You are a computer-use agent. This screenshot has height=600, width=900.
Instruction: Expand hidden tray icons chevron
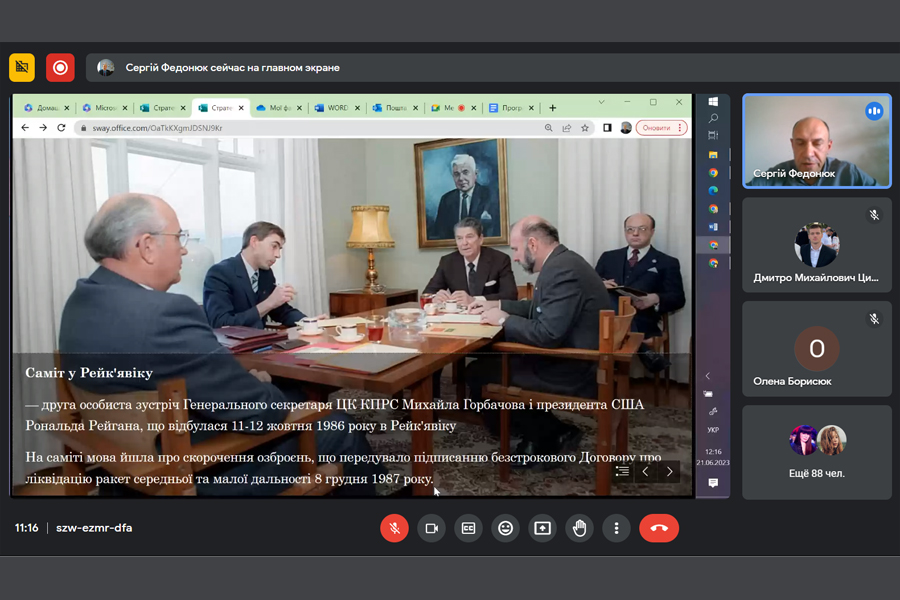tap(708, 376)
